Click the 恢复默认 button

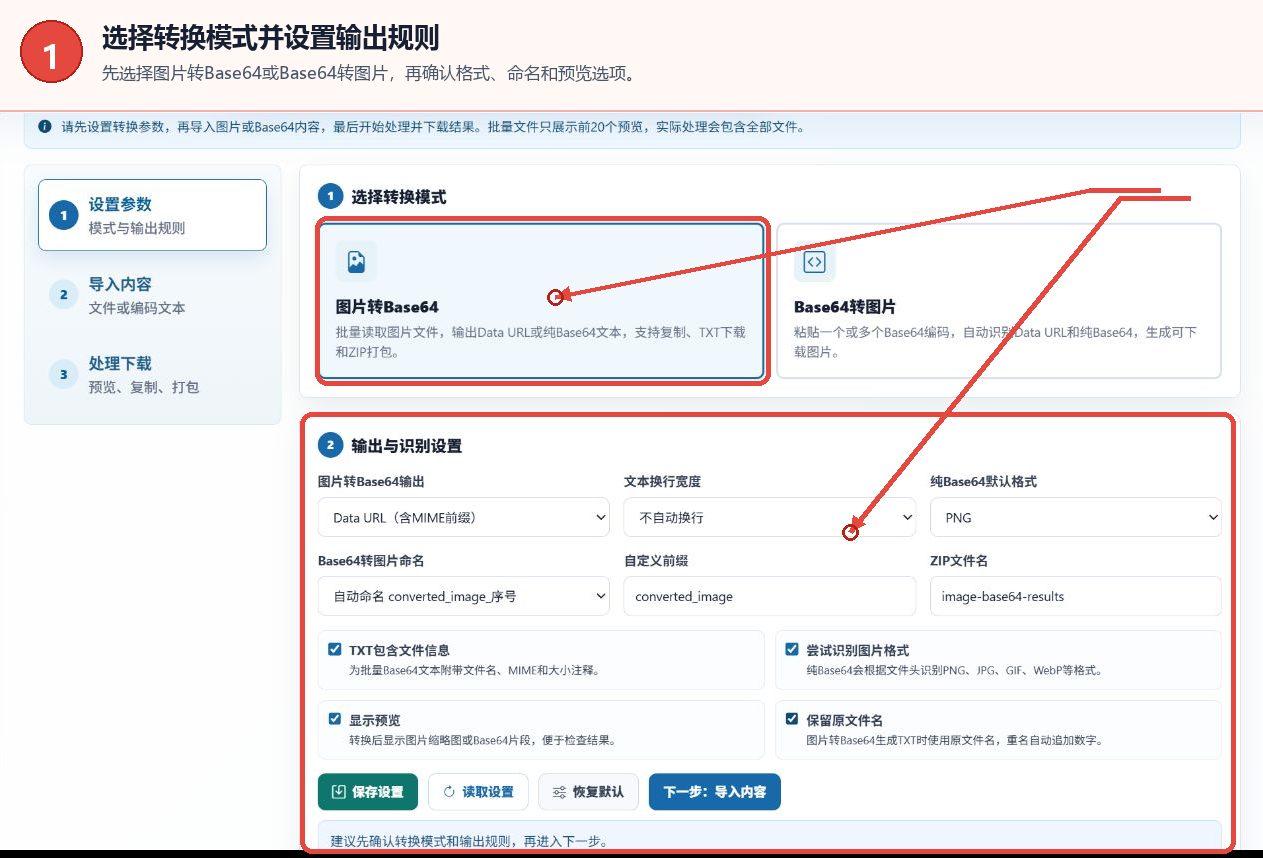(588, 792)
